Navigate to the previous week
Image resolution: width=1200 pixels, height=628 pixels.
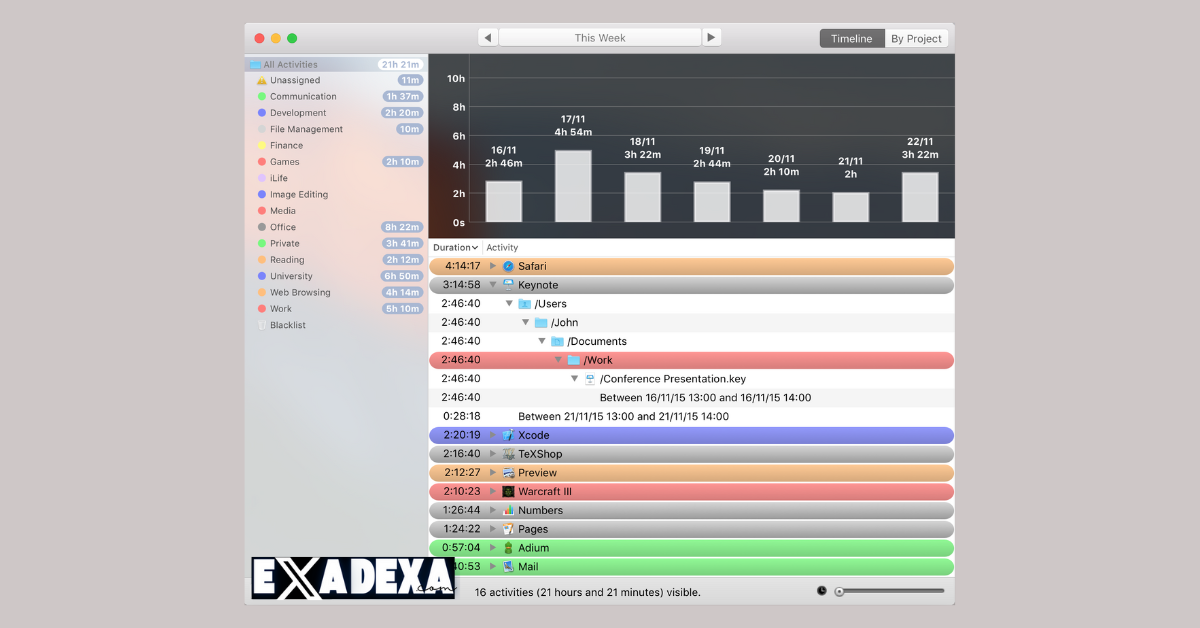487,36
